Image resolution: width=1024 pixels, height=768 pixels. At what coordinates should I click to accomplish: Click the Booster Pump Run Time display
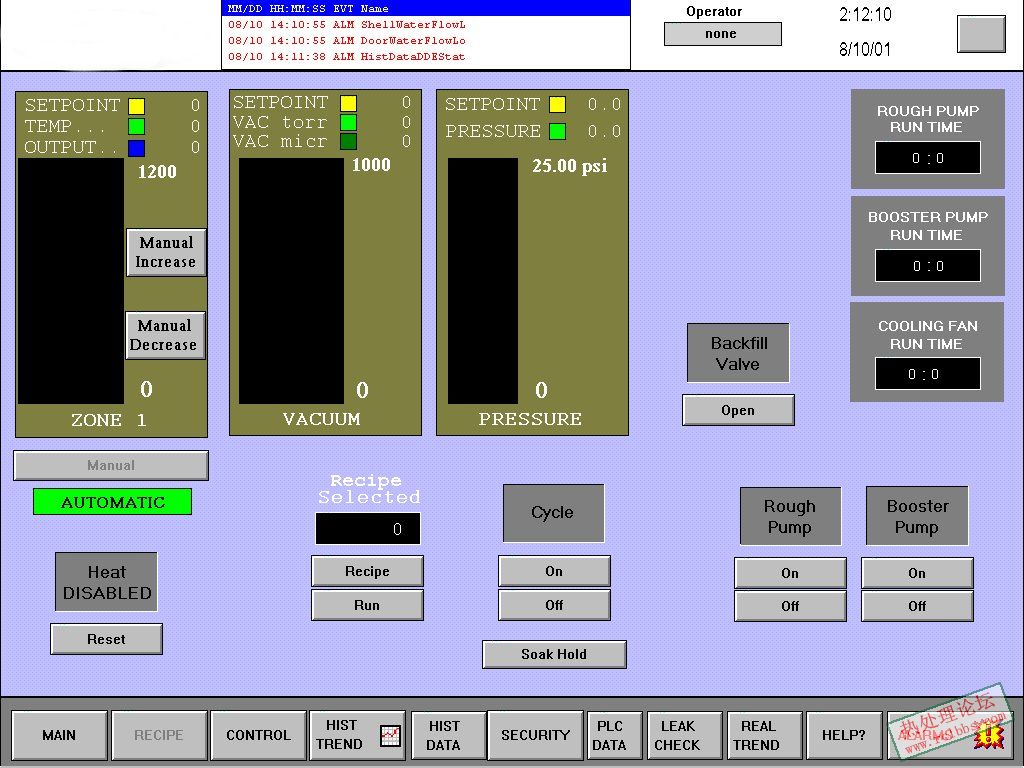[x=928, y=266]
